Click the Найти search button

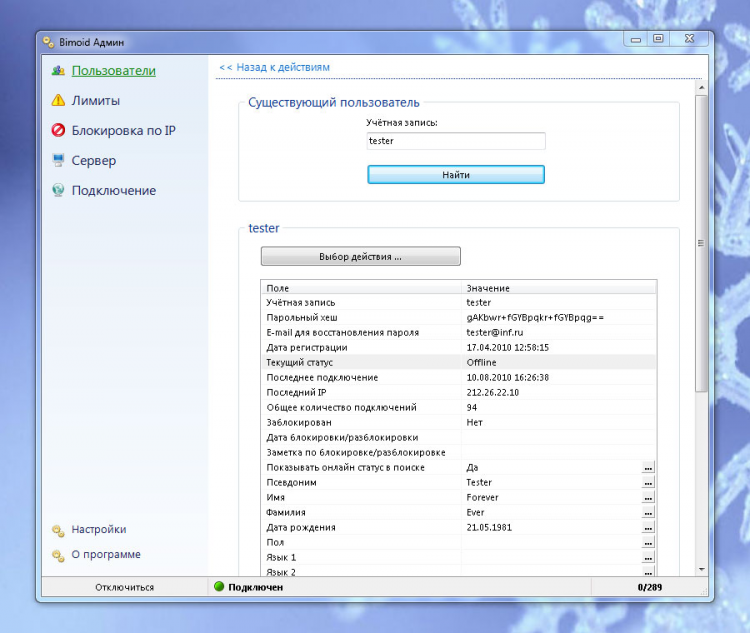click(x=456, y=175)
